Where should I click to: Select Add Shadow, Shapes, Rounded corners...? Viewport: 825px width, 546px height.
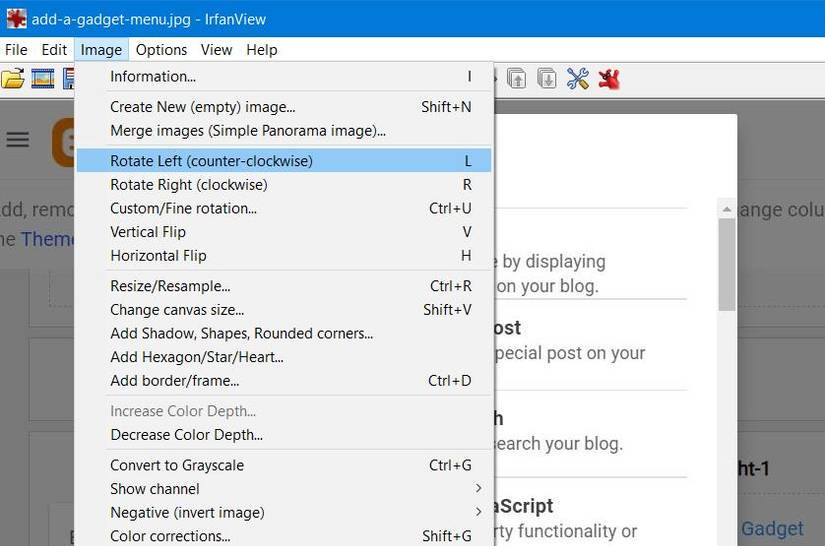tap(284, 333)
